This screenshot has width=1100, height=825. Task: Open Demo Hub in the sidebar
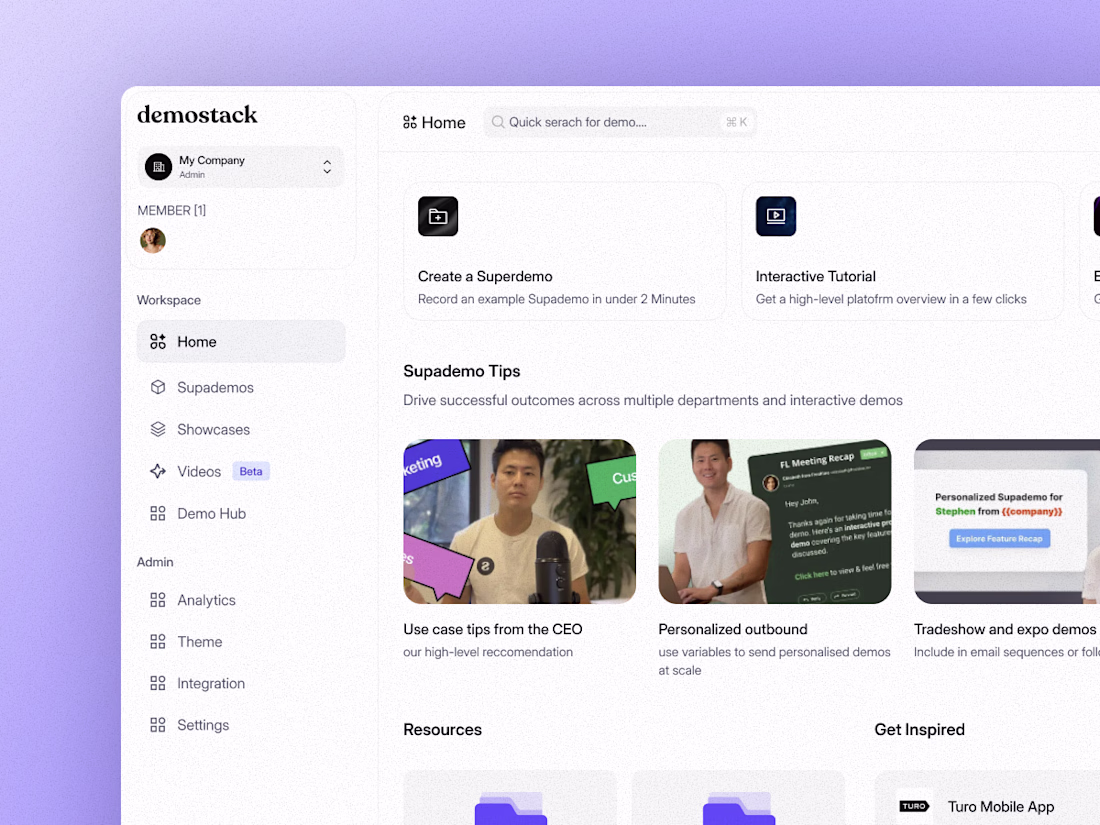211,514
